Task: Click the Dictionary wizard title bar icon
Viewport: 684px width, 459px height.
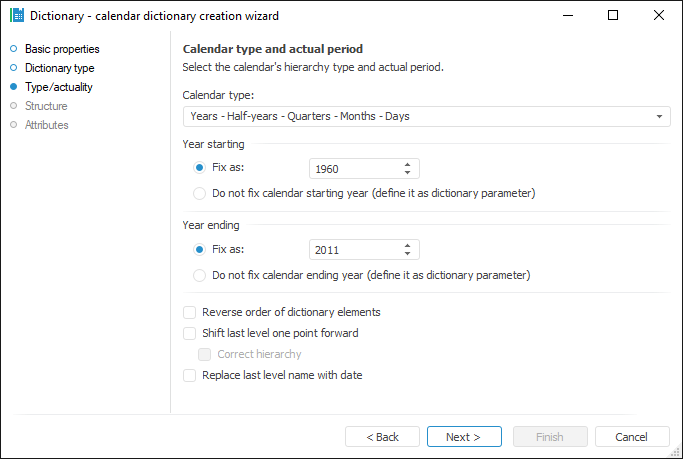Action: (17, 16)
